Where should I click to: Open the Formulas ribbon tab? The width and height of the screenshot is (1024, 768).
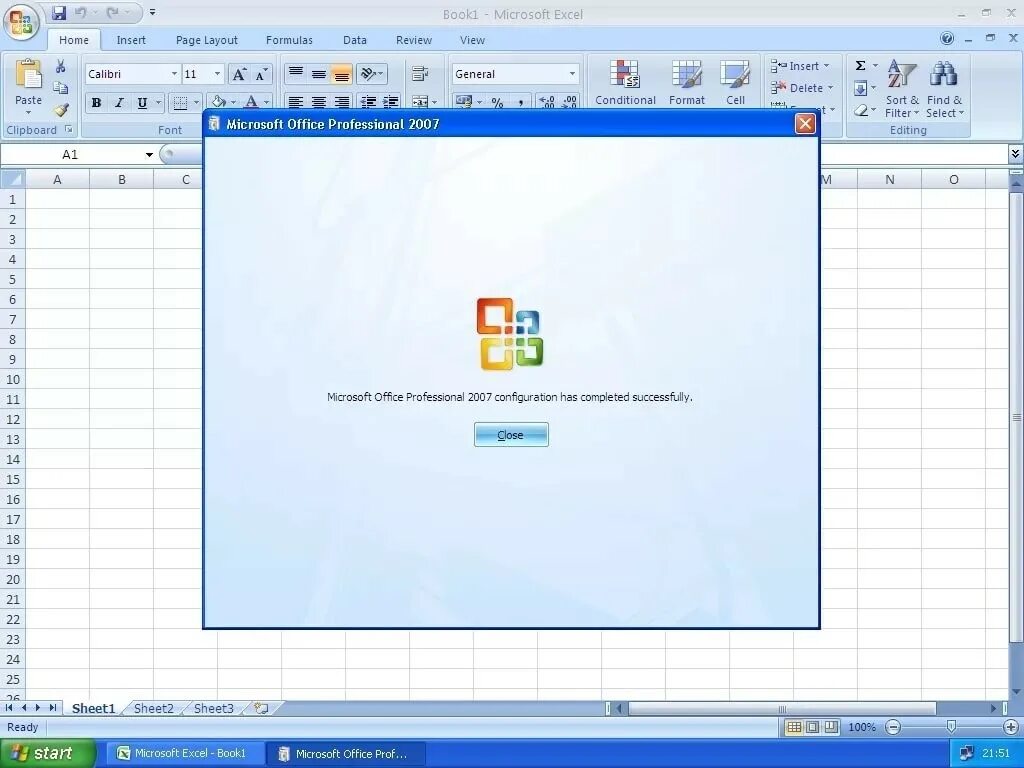pos(289,40)
